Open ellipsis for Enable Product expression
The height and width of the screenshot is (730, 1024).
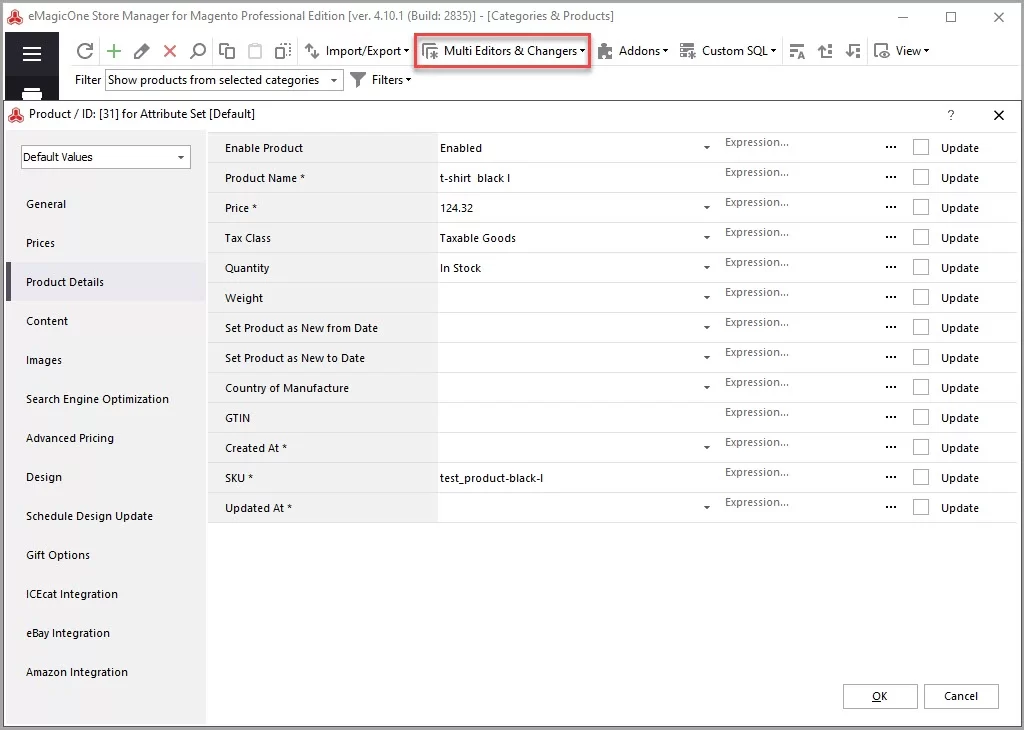coord(891,148)
